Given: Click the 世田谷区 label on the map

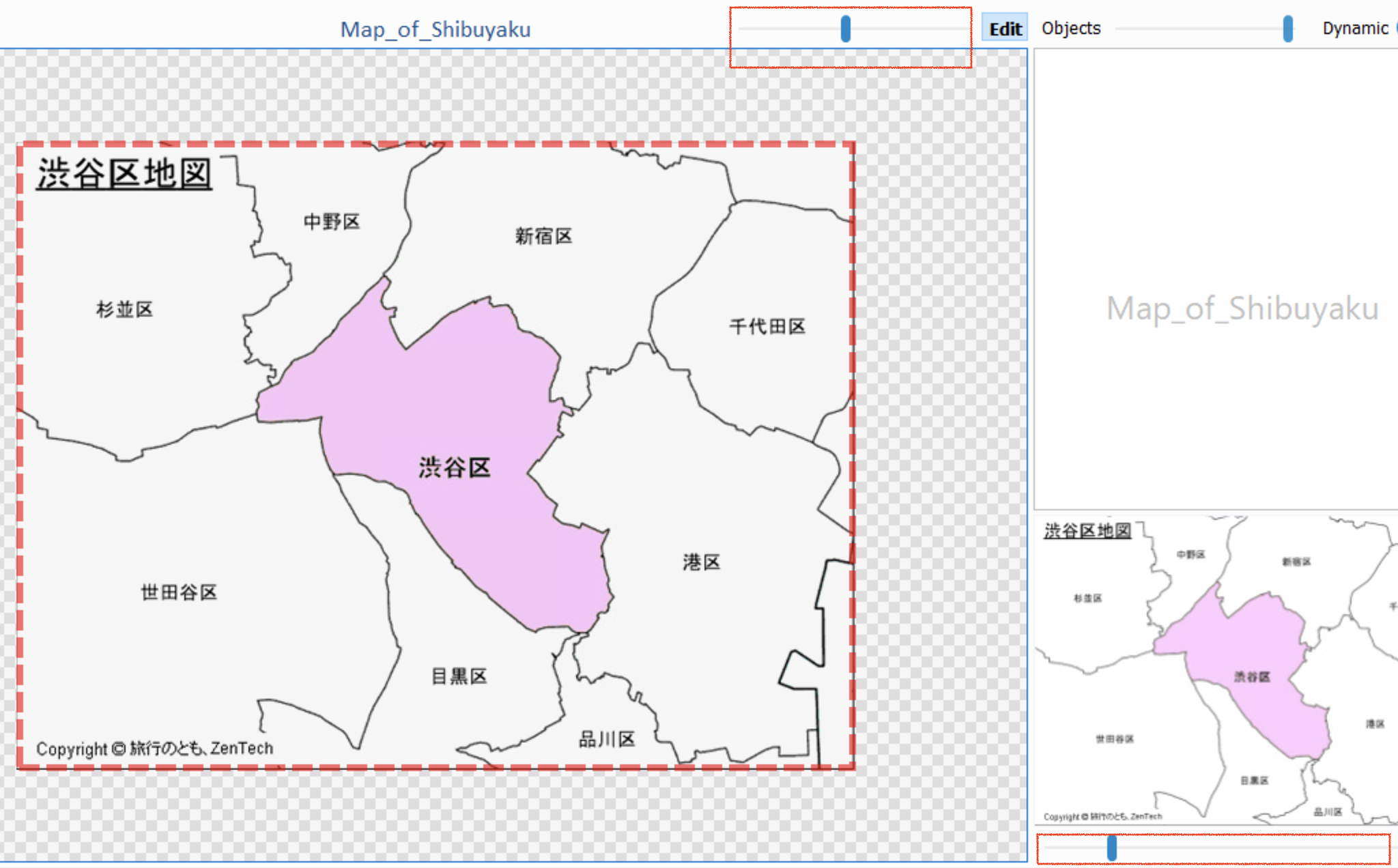Looking at the screenshot, I should tap(179, 592).
